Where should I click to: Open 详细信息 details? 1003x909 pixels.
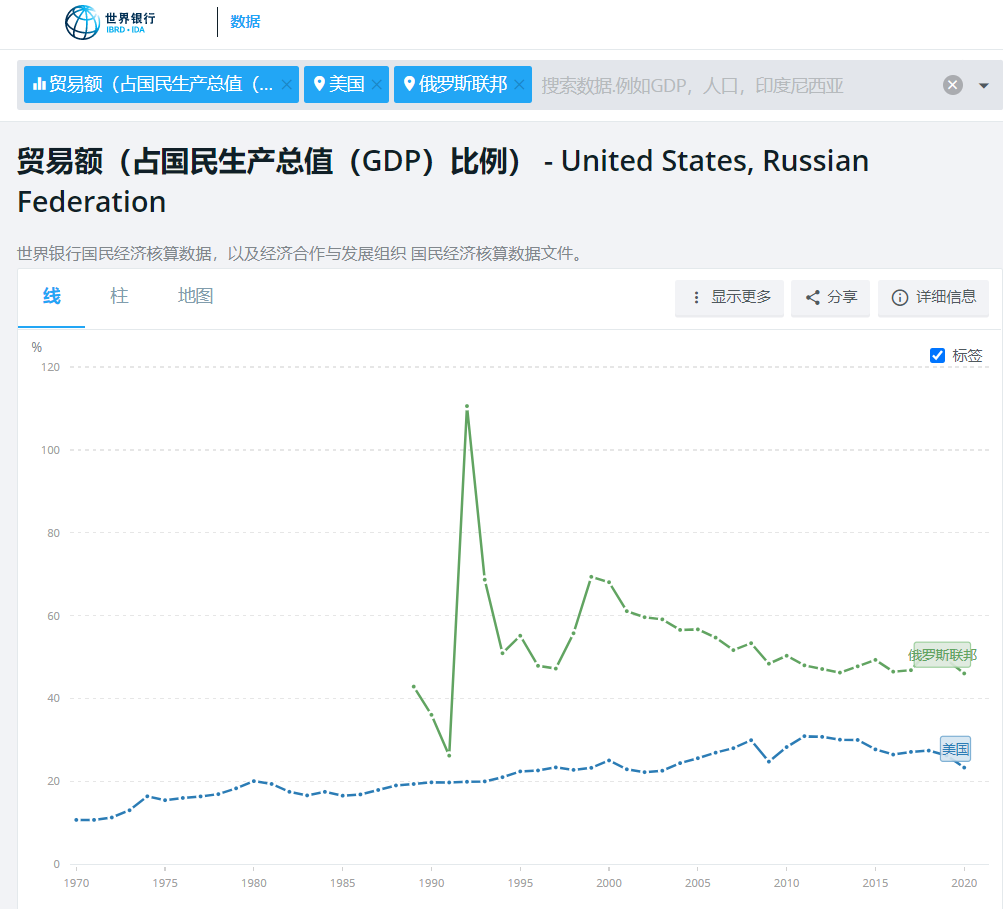[x=933, y=297]
